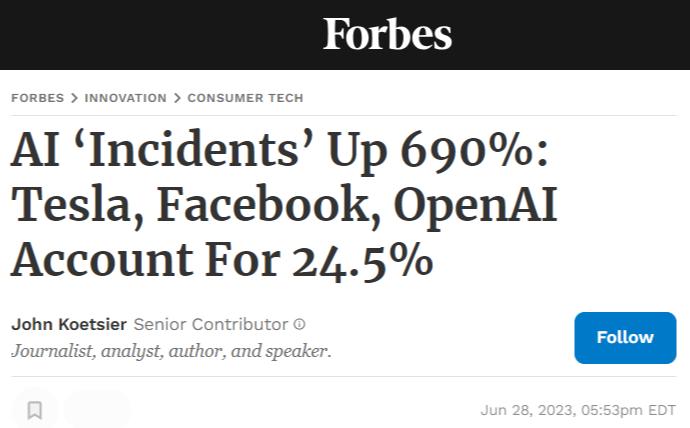Image resolution: width=690 pixels, height=428 pixels.
Task: Follow author John Koetsier
Action: coord(625,337)
